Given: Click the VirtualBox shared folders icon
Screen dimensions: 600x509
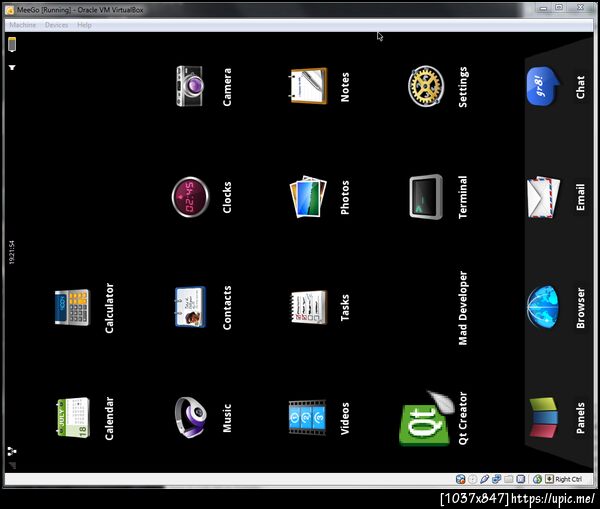Looking at the screenshot, I should [509, 479].
